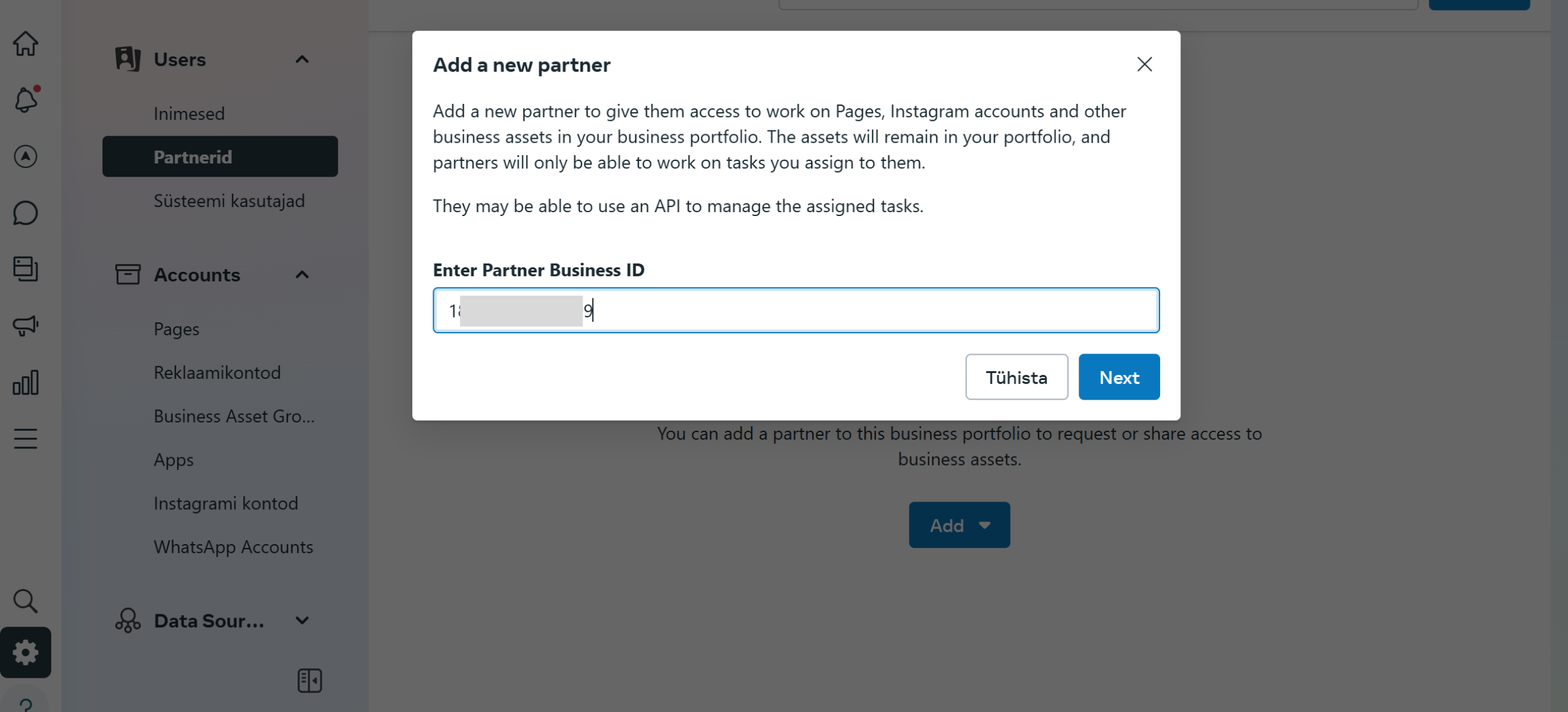Open the megaphone Ads icon
Viewport: 1568px width, 712px height.
pos(25,326)
